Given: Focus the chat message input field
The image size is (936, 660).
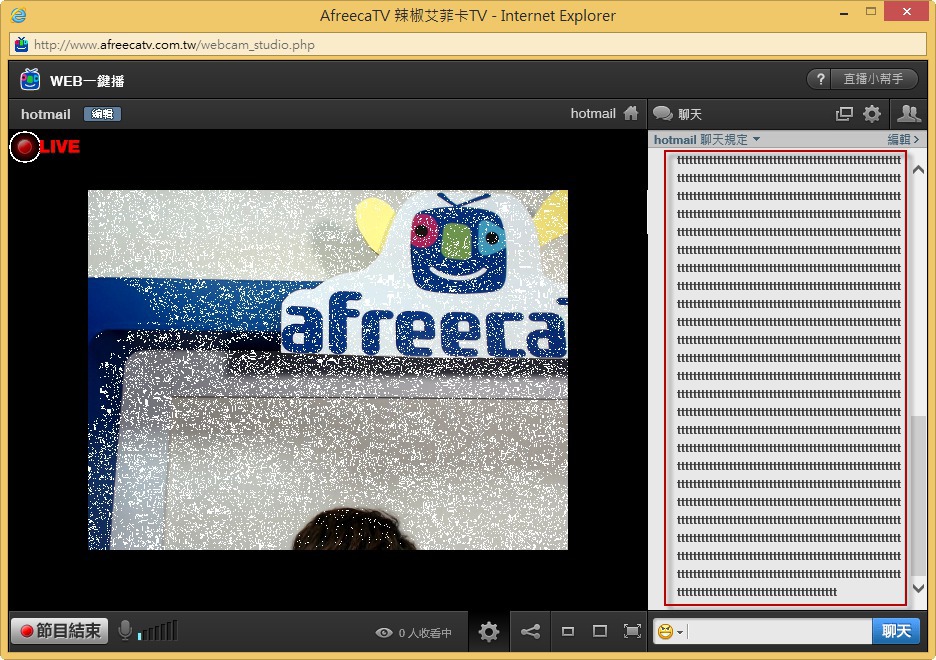Looking at the screenshot, I should 778,631.
